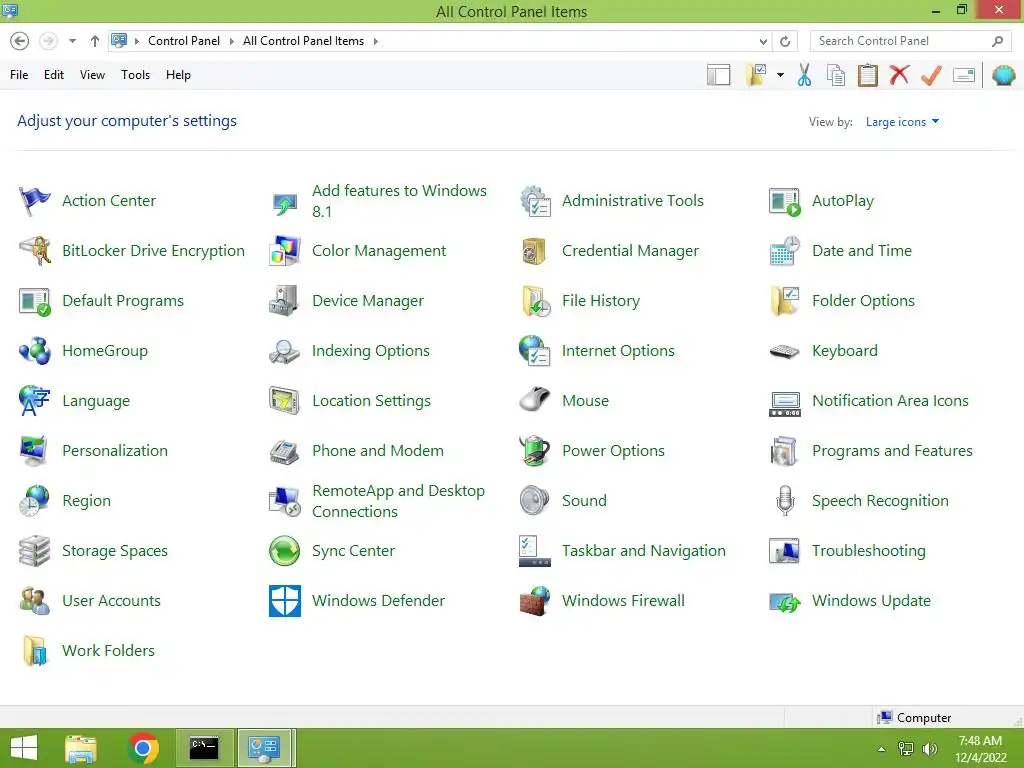Open the Power Options battery icon
1024x768 pixels.
click(535, 451)
